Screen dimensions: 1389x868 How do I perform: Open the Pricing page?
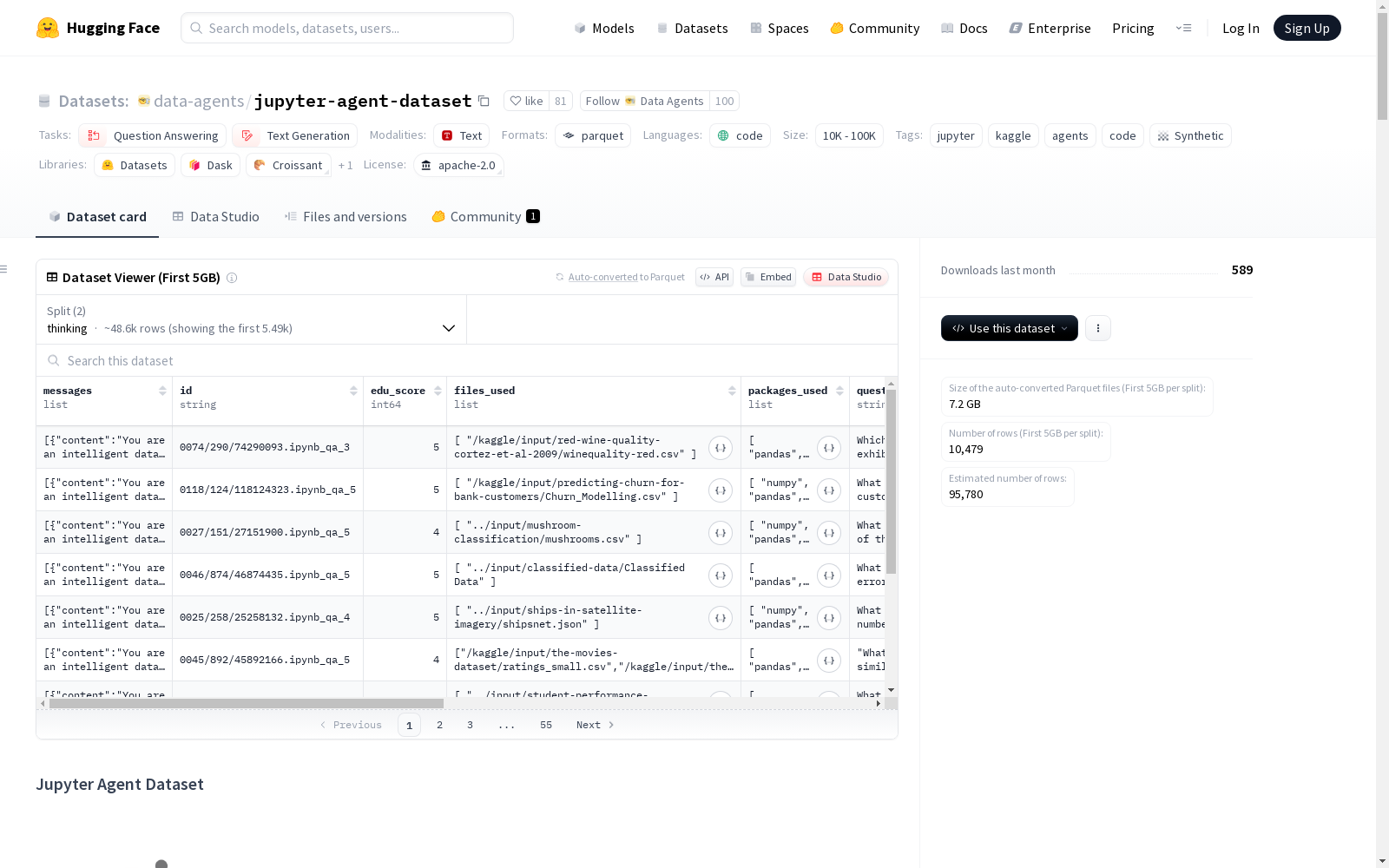pyautogui.click(x=1133, y=29)
